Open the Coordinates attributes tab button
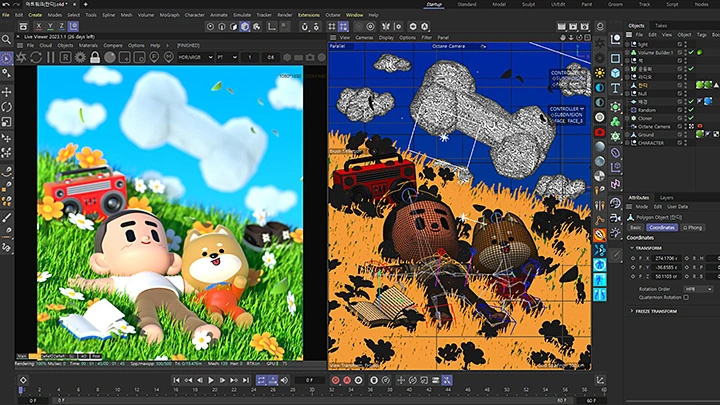Image resolution: width=720 pixels, height=405 pixels. (662, 228)
